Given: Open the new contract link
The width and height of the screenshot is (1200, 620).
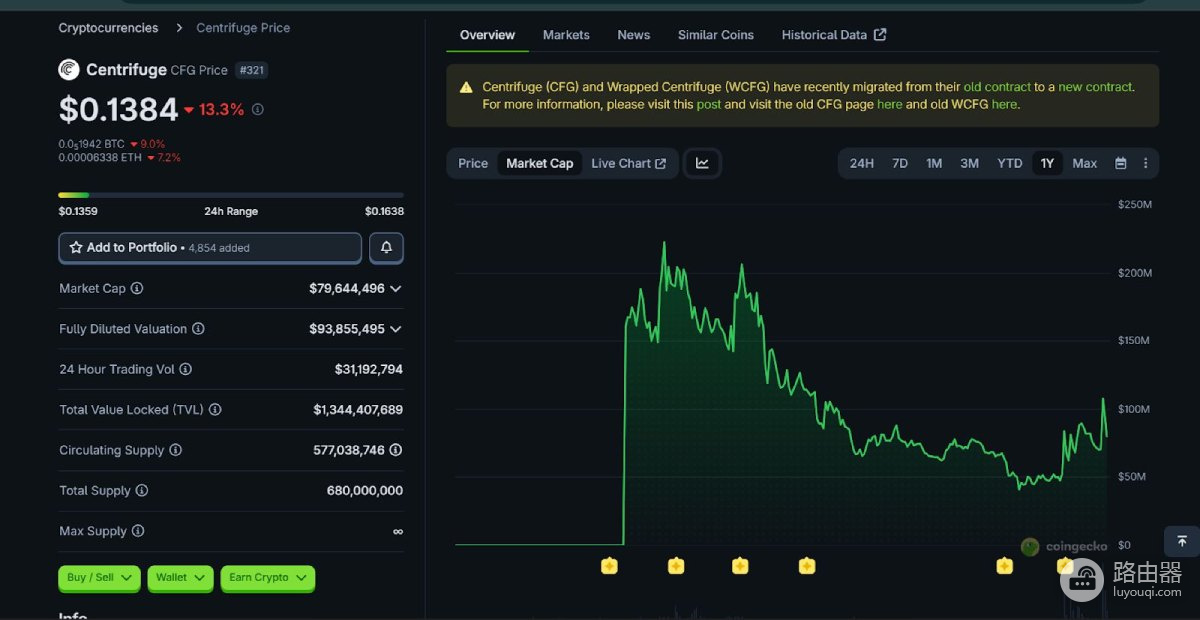Looking at the screenshot, I should pyautogui.click(x=1095, y=87).
